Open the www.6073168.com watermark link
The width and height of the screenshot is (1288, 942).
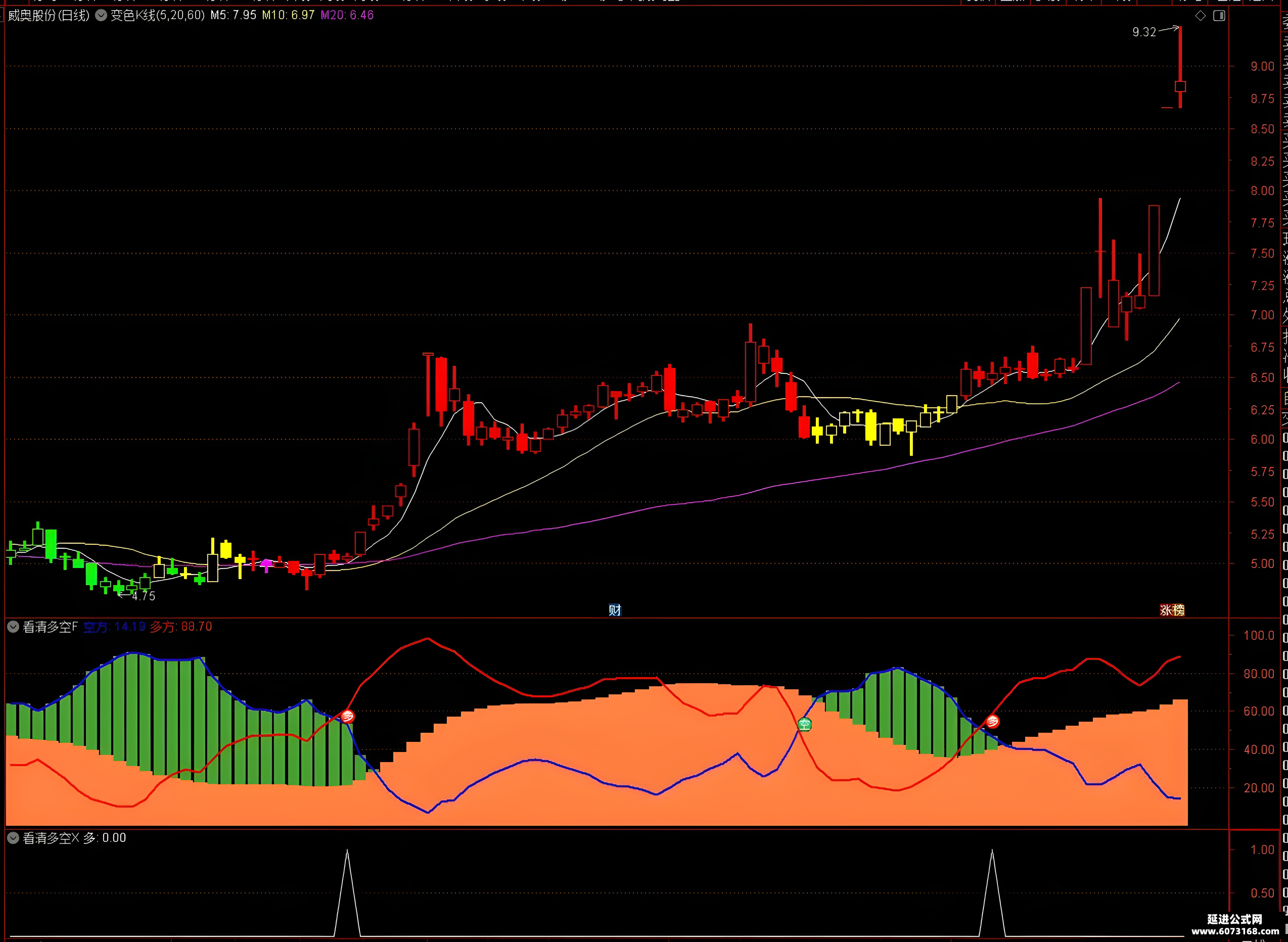coord(1235,932)
